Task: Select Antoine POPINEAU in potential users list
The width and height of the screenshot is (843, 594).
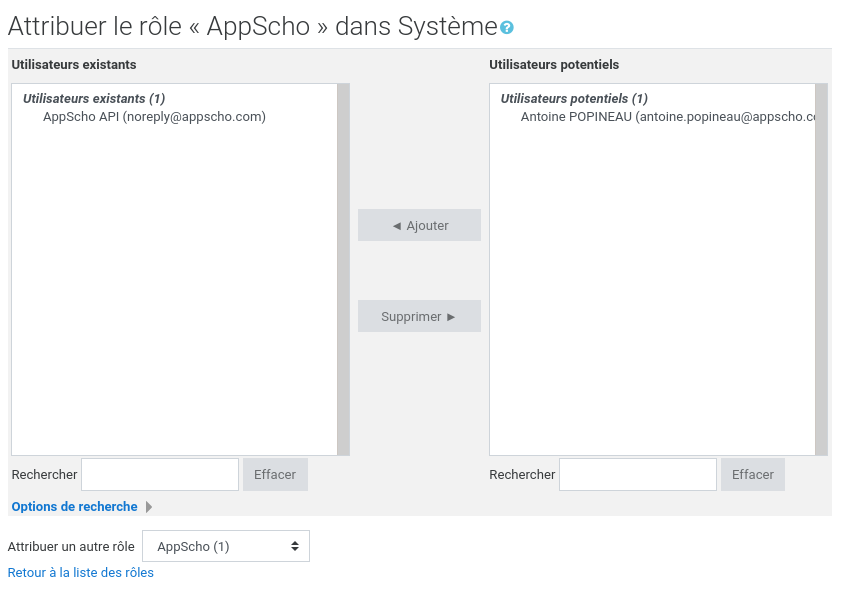Action: 660,117
